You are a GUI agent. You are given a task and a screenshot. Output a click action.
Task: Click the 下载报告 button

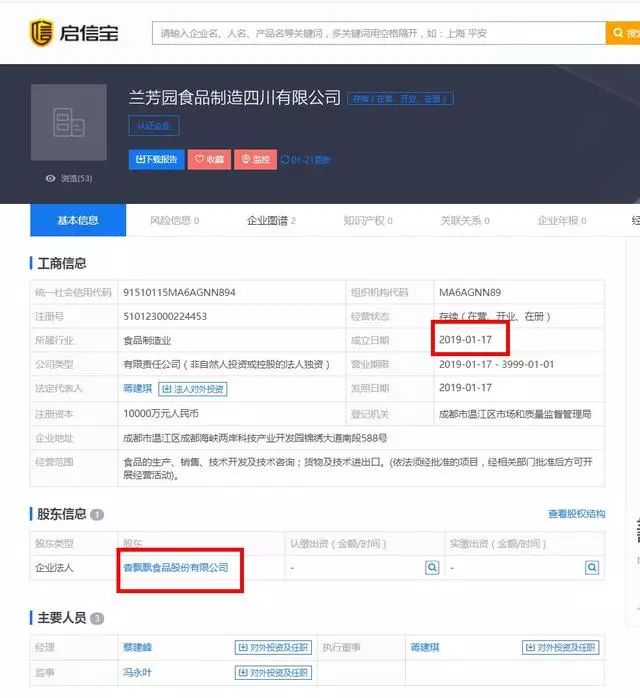coord(157,159)
